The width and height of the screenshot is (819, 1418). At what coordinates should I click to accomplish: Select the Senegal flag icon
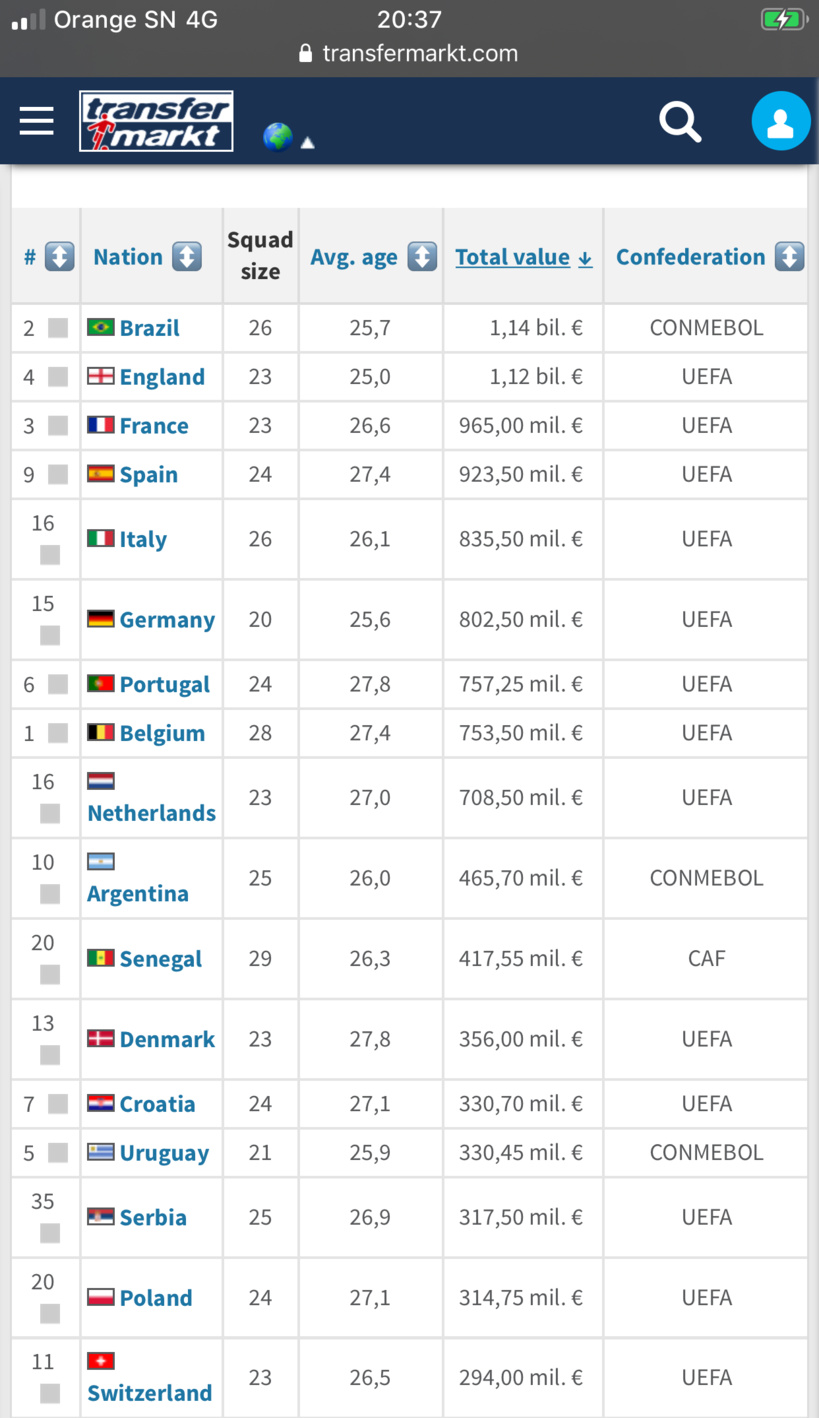tap(100, 958)
